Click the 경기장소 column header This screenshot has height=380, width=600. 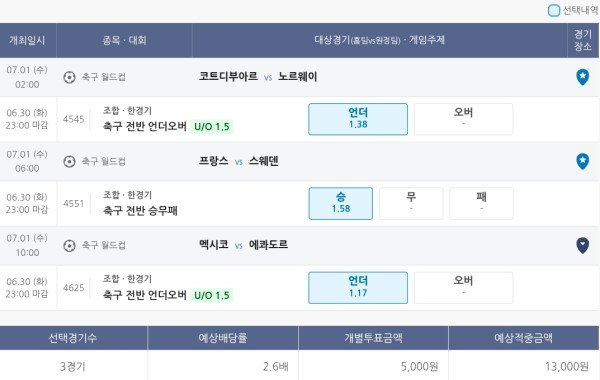(x=583, y=40)
